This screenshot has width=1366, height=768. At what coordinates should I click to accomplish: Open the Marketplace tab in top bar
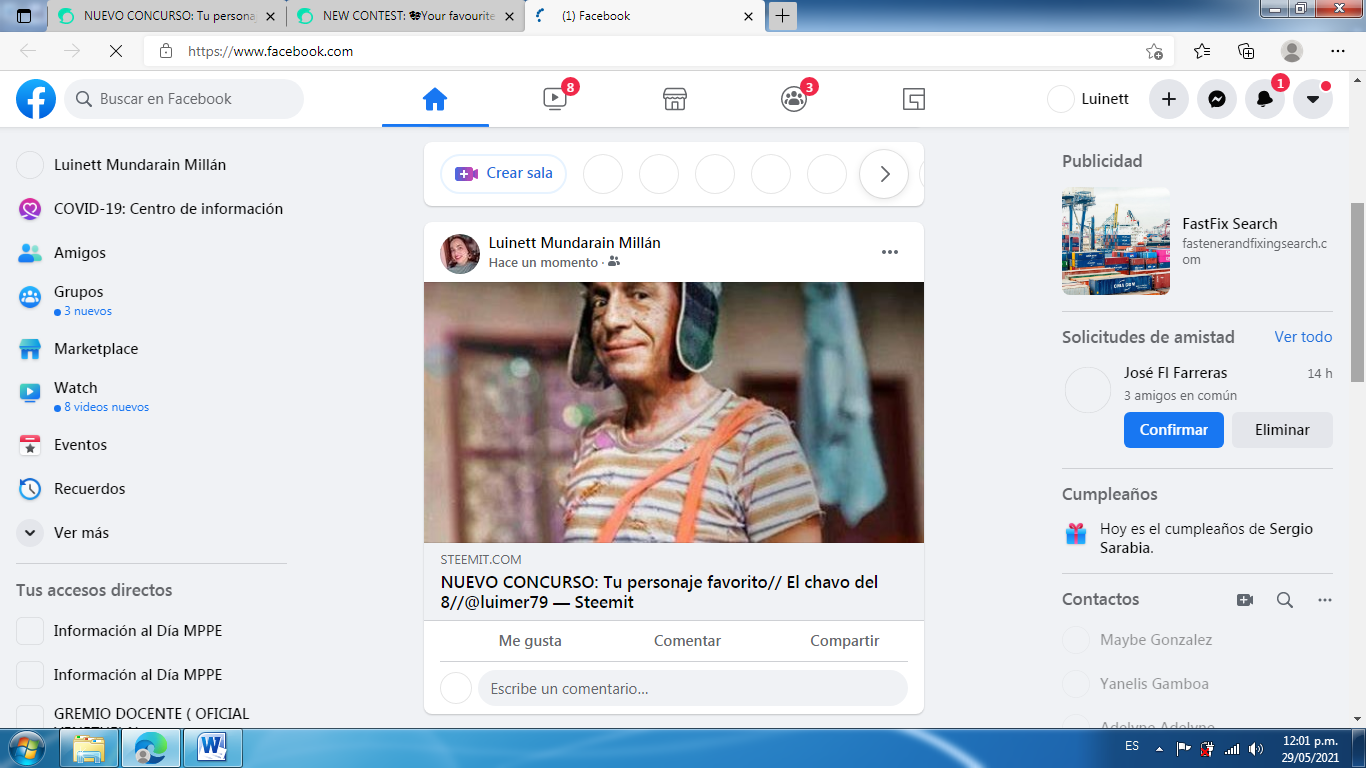(x=675, y=99)
